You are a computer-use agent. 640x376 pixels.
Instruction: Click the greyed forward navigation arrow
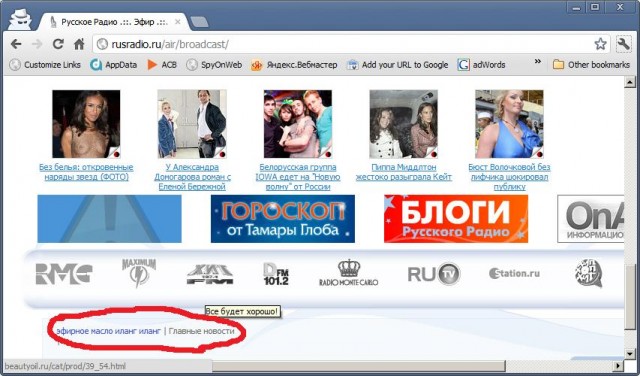37,44
